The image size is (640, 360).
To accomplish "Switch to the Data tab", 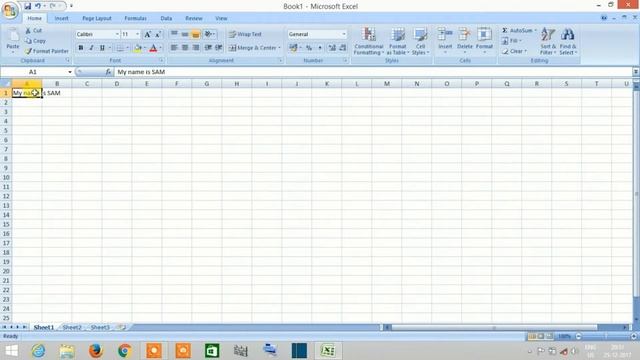I will [166, 18].
